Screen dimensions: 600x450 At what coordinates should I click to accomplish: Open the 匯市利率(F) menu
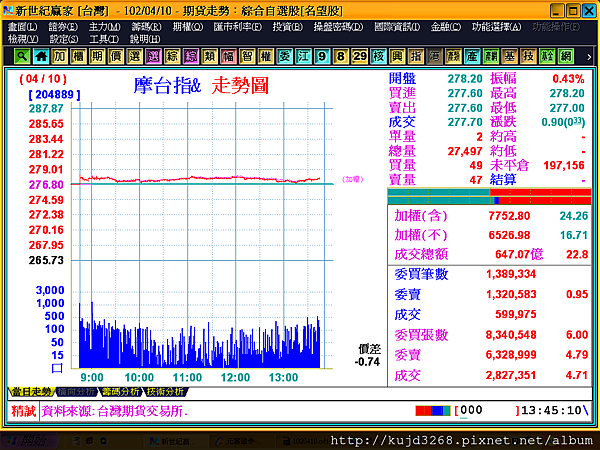point(238,27)
